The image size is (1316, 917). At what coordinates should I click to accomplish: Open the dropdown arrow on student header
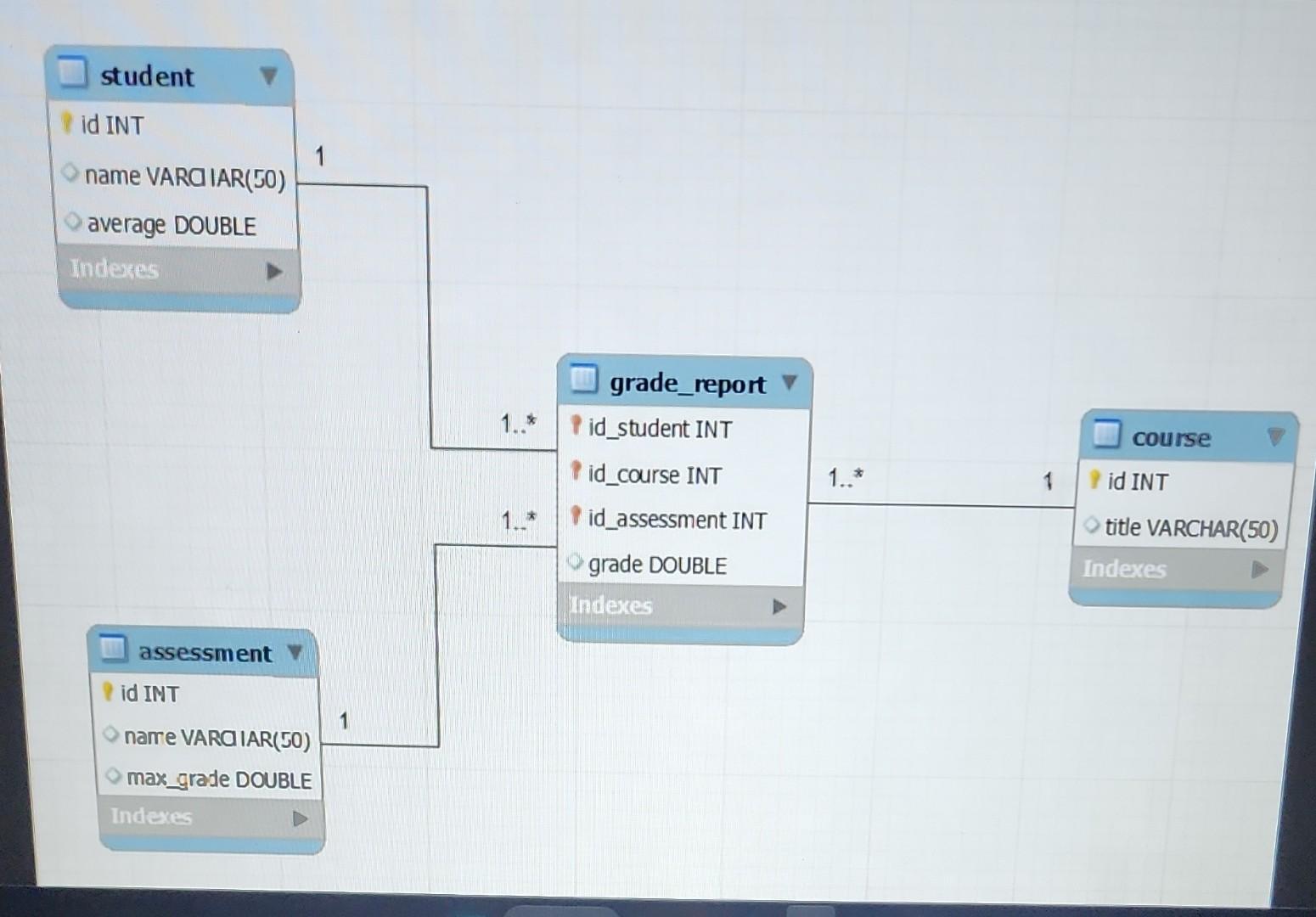[268, 76]
